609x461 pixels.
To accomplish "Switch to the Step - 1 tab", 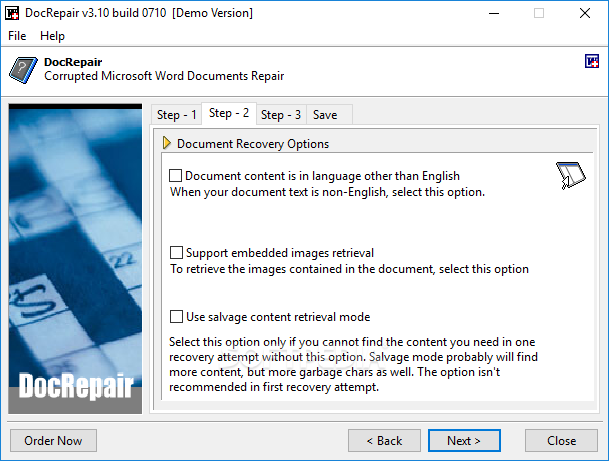I will [x=176, y=115].
